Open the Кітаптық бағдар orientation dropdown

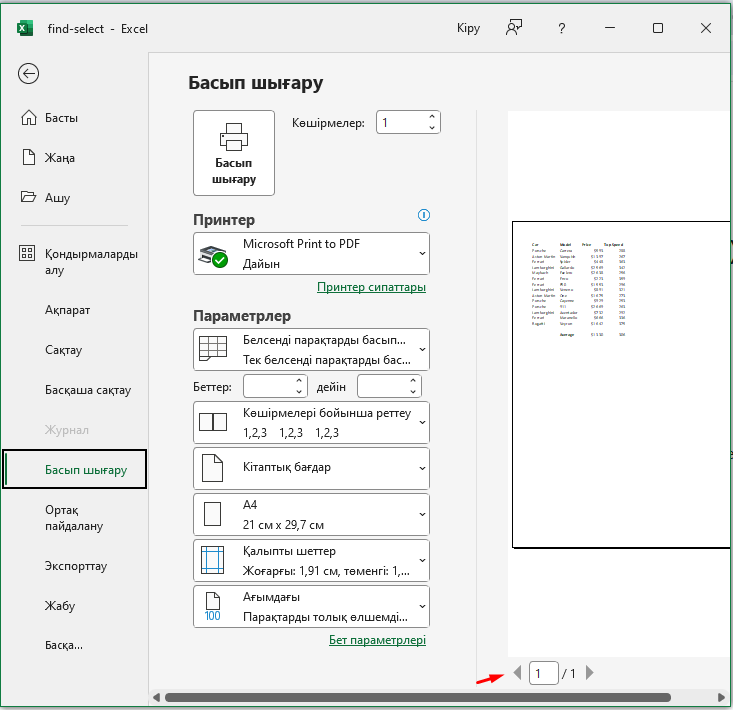click(311, 468)
